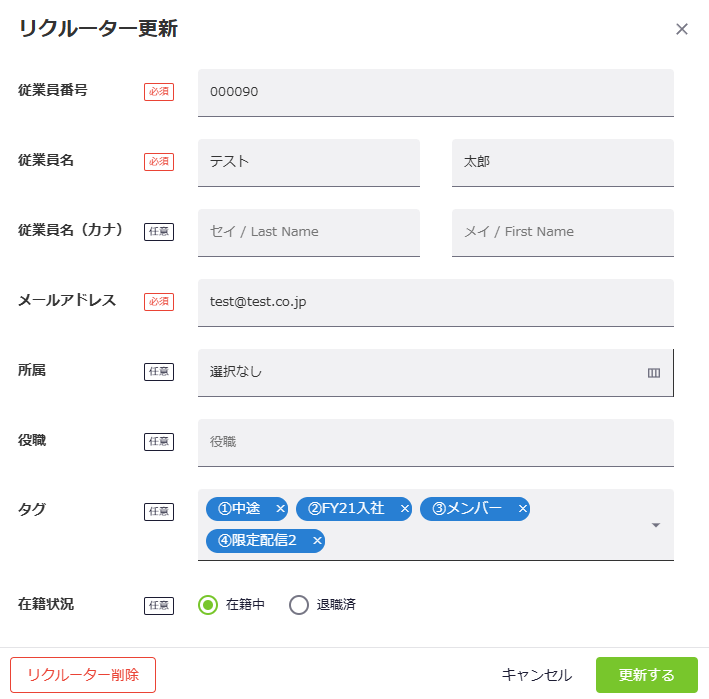Select the 在籍中 radio button
Image resolution: width=709 pixels, height=699 pixels.
point(208,605)
